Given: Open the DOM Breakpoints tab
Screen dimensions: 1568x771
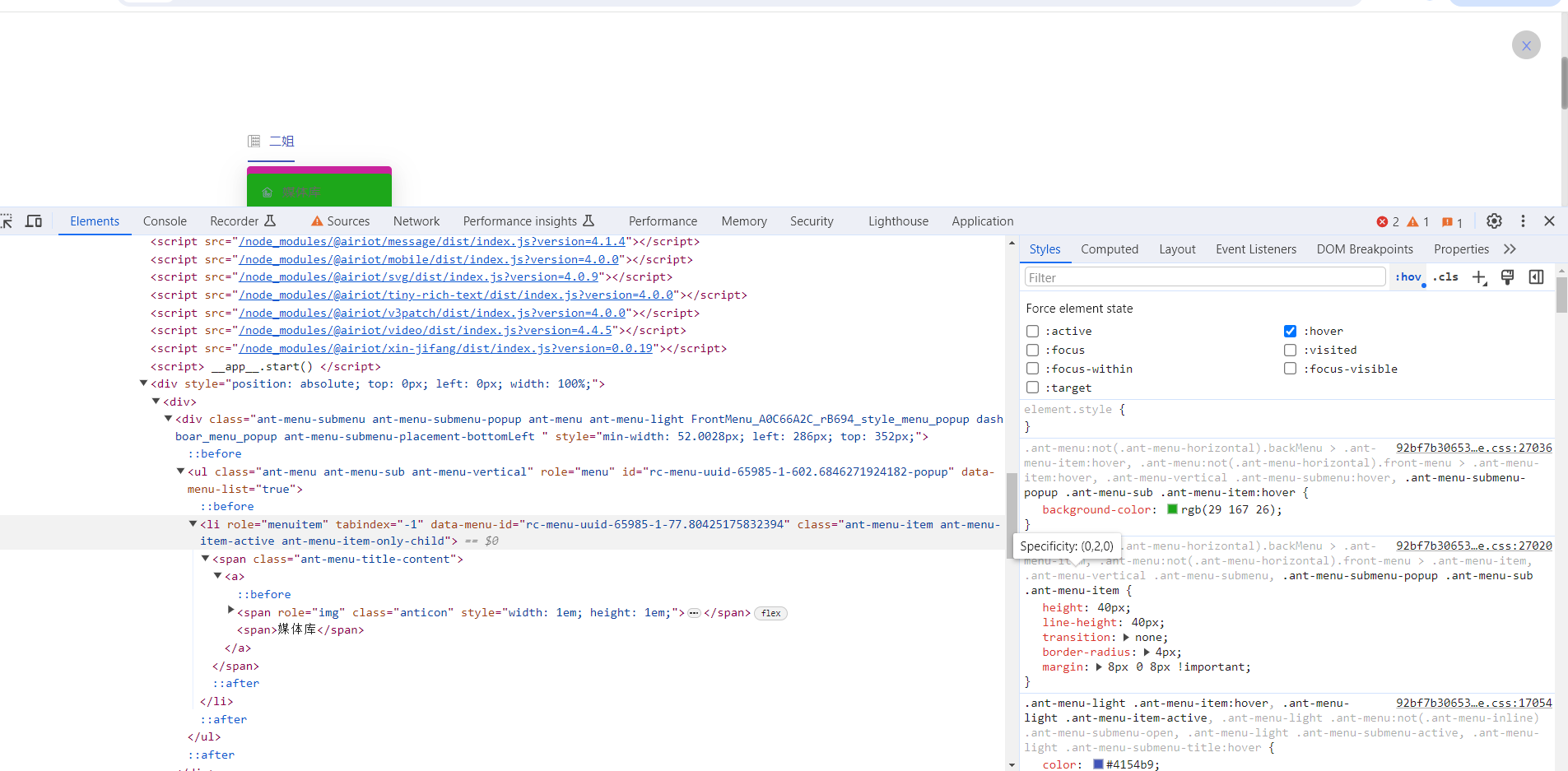Looking at the screenshot, I should (x=1365, y=249).
